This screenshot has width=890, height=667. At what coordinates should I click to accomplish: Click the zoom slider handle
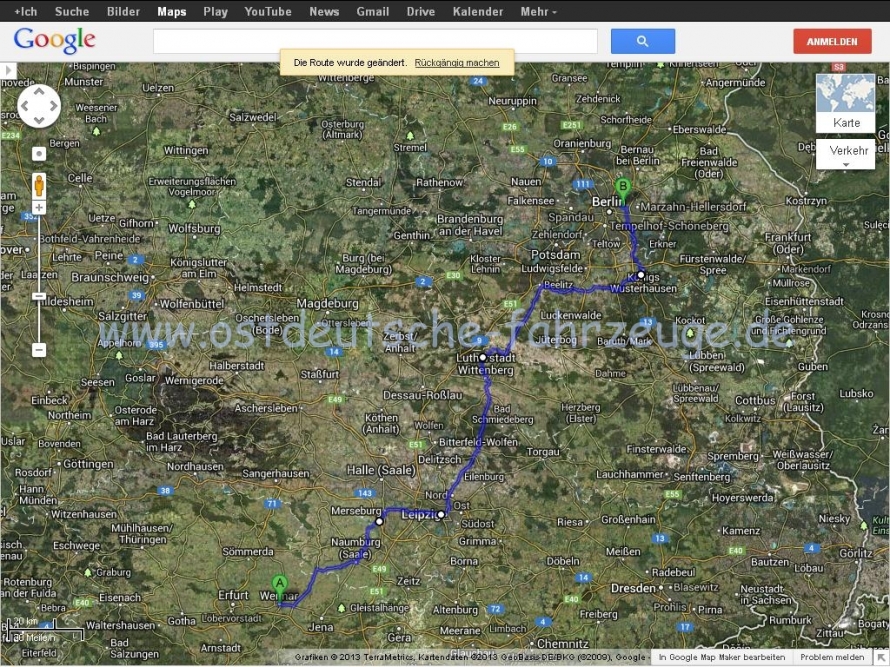39,296
